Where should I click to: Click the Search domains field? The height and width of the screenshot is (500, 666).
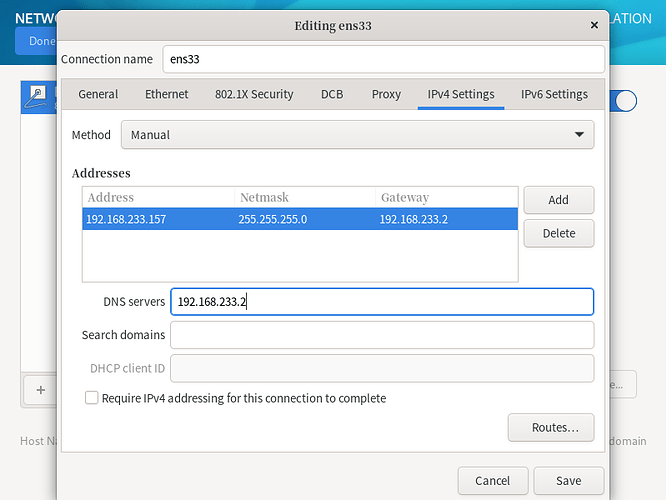point(382,335)
